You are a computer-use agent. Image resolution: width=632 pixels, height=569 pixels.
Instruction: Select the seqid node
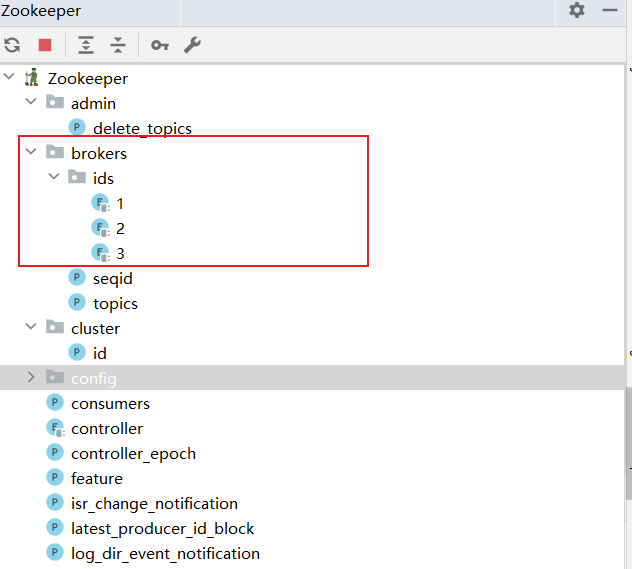pyautogui.click(x=112, y=279)
